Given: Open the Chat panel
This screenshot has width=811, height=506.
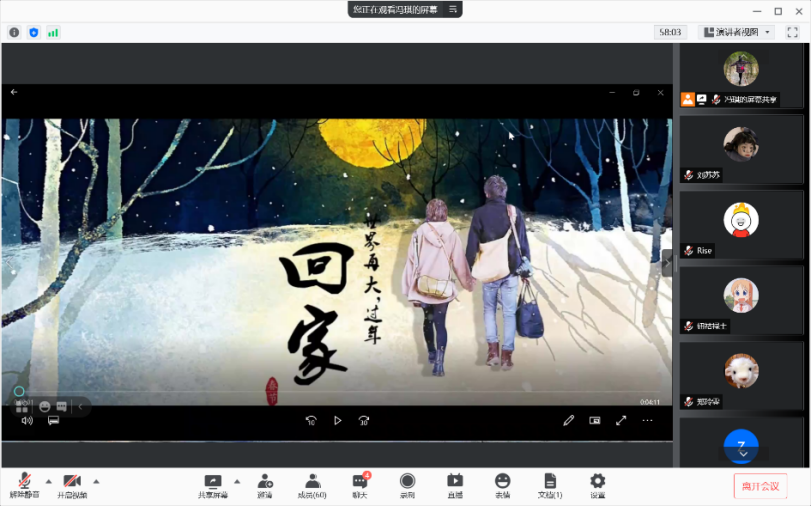Looking at the screenshot, I should coord(360,485).
